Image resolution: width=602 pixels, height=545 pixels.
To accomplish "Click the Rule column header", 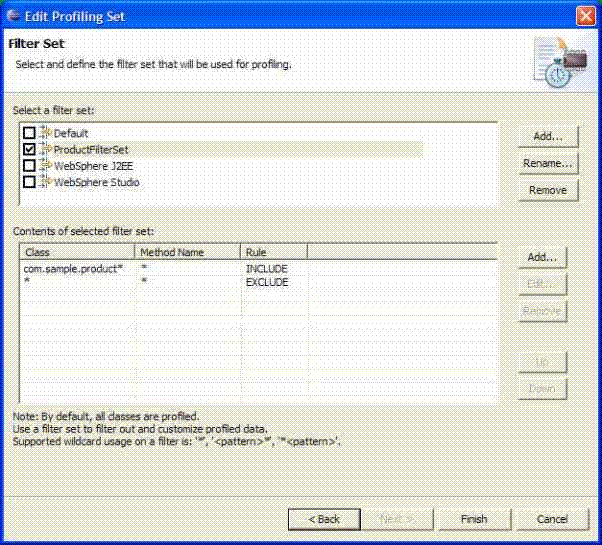I will point(272,252).
